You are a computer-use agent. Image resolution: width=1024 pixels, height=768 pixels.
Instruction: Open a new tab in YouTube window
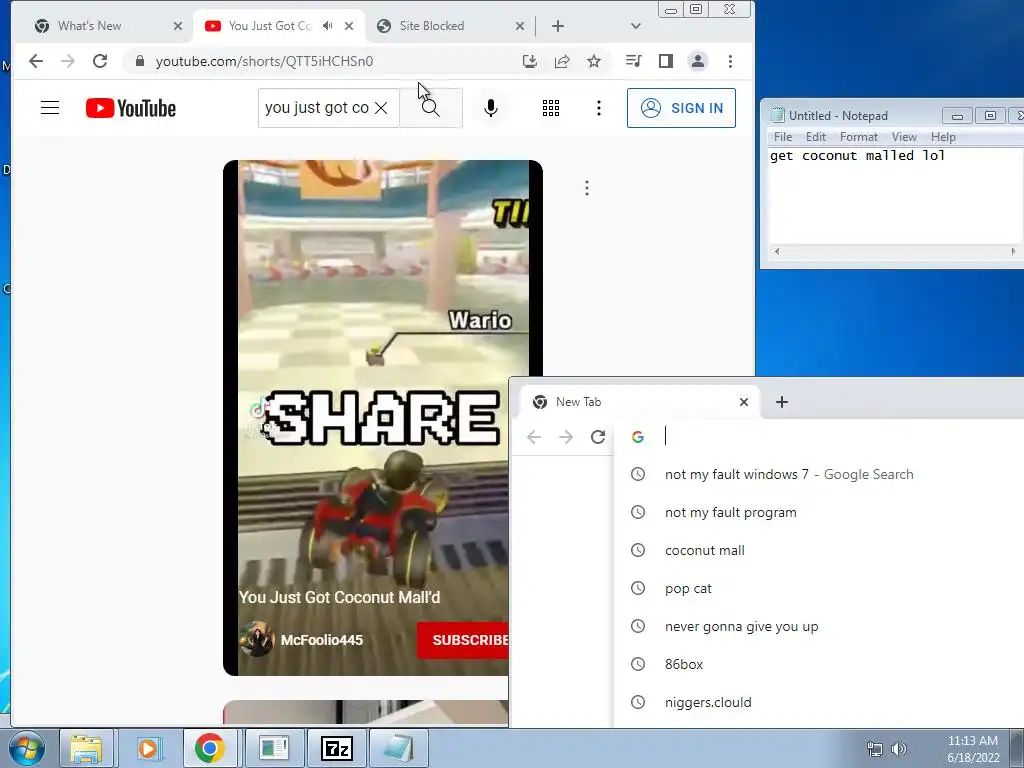click(558, 26)
